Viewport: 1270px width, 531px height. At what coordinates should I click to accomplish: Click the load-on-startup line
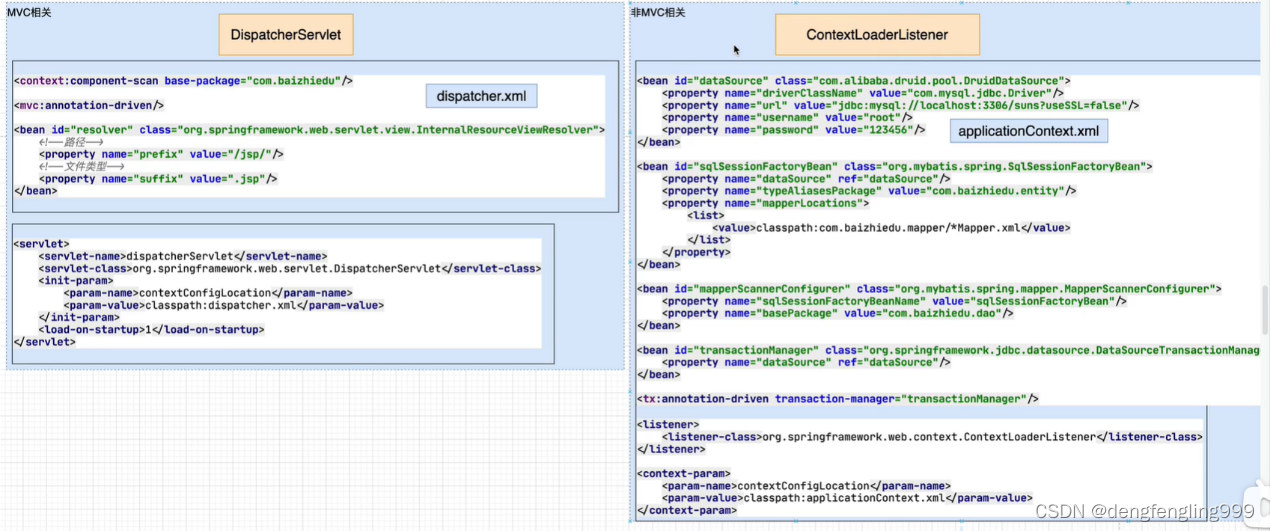click(151, 330)
